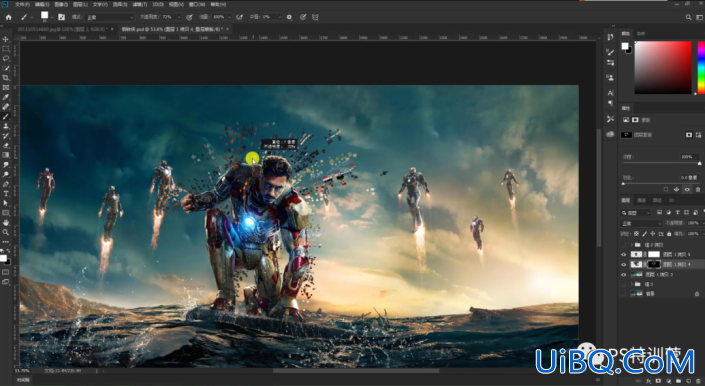705x386 pixels.
Task: Click the add layer style fx icon
Action: 650,381
